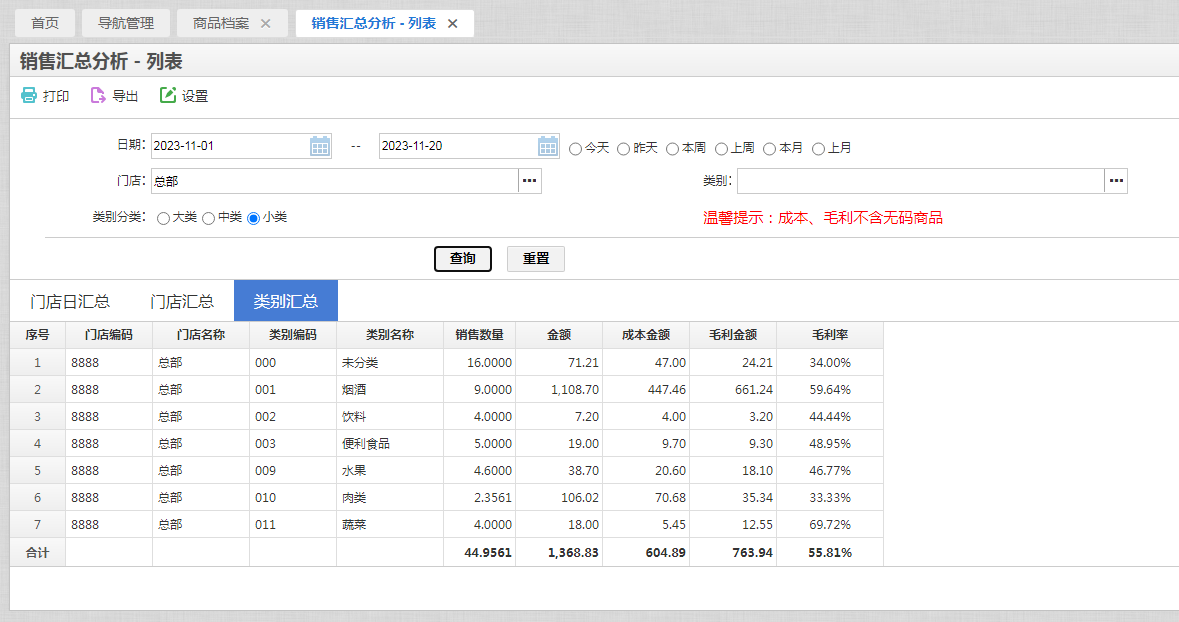
Task: Select the 本月 radio button
Action: tap(769, 149)
